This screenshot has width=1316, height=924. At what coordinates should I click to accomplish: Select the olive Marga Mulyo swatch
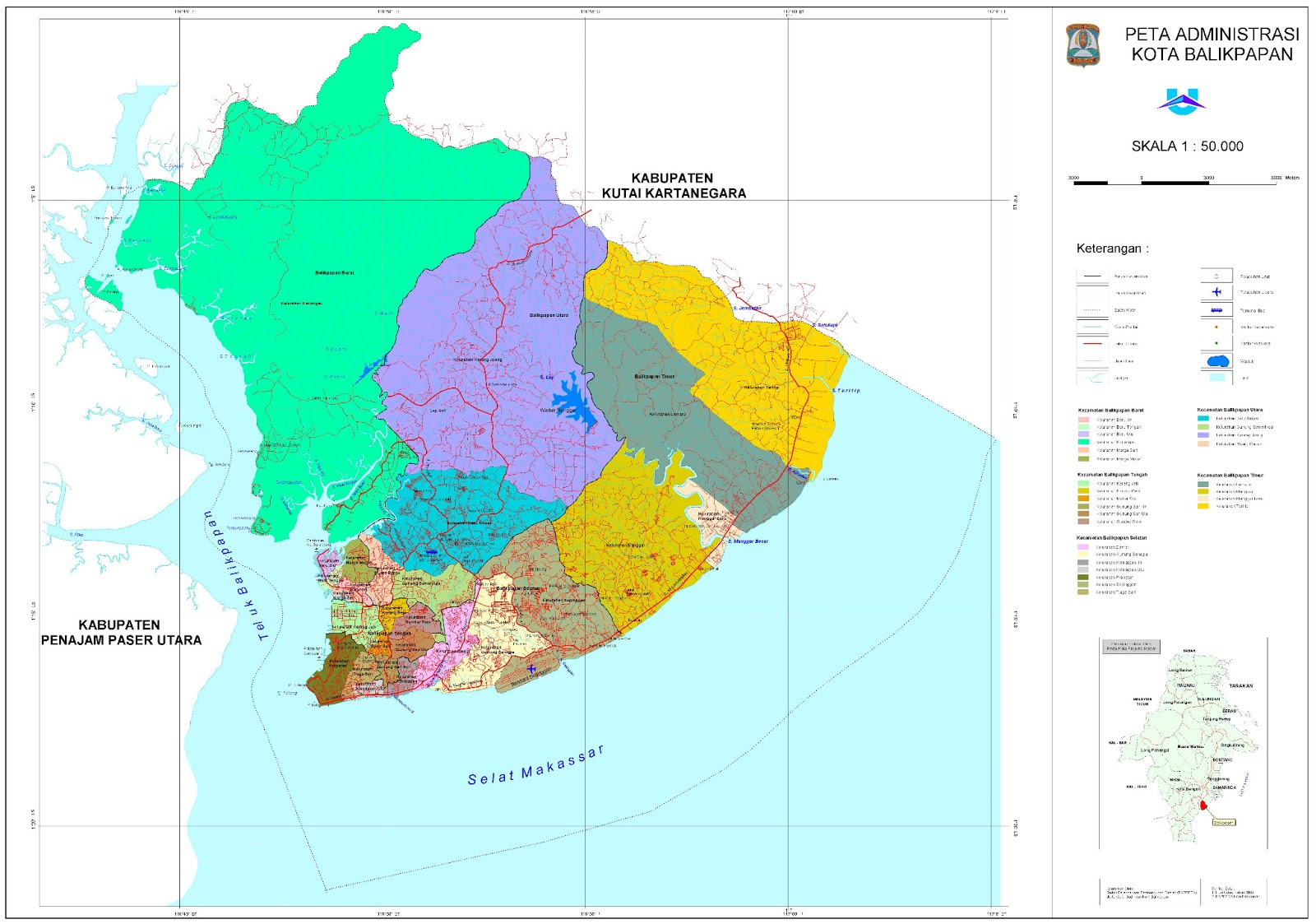coord(1084,458)
